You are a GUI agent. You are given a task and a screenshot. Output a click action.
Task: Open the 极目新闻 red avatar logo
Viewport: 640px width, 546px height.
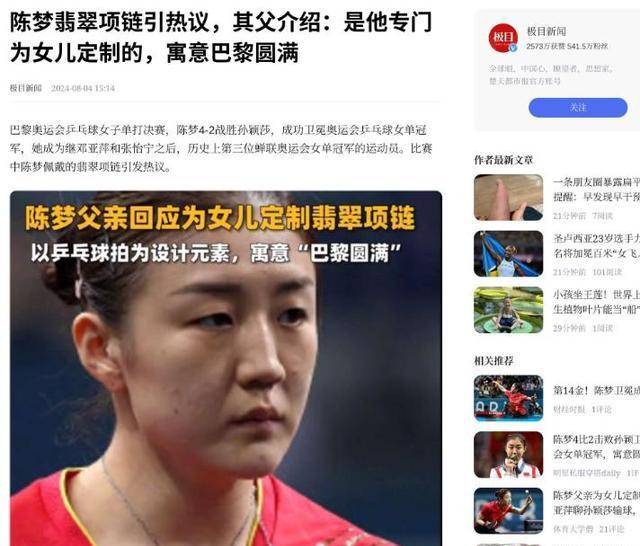pos(503,38)
